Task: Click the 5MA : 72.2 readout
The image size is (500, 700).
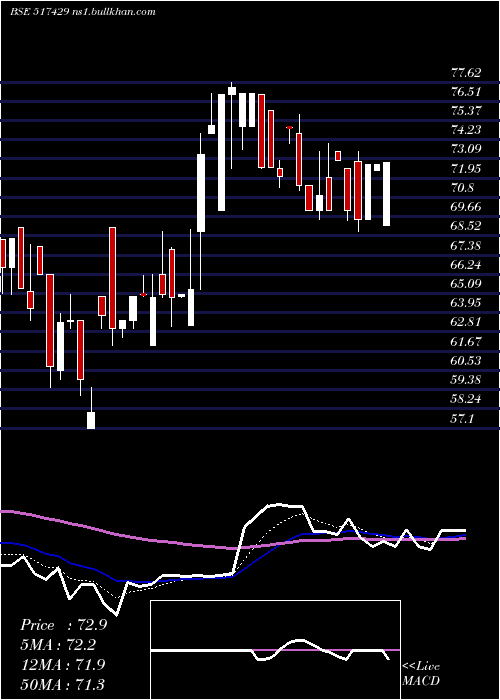Action: [x=58, y=645]
